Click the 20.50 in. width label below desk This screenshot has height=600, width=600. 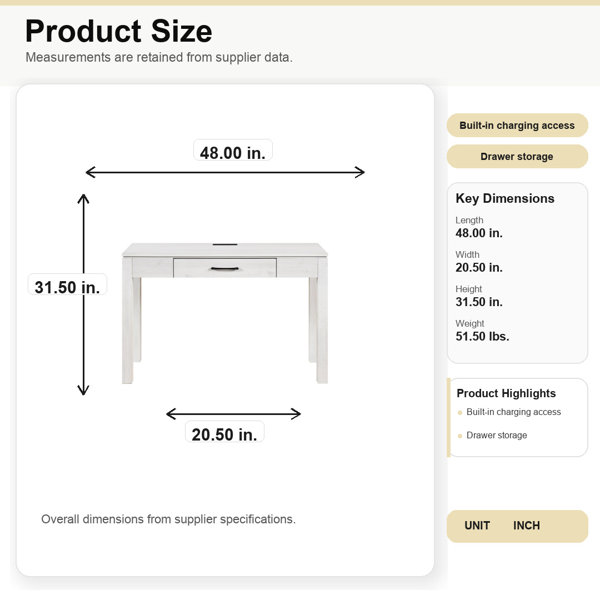pyautogui.click(x=225, y=434)
